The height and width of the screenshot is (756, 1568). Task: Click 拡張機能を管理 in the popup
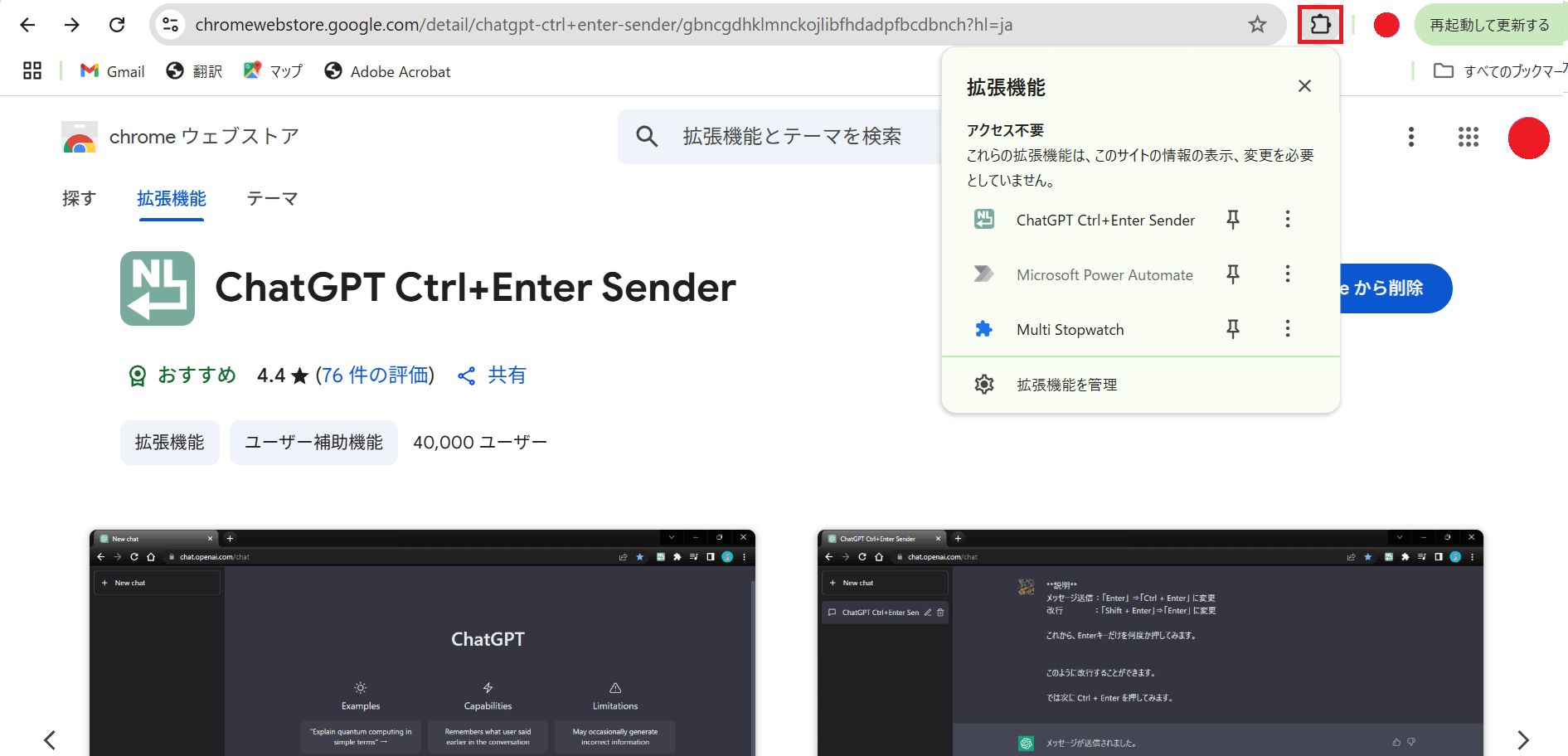tap(1141, 385)
